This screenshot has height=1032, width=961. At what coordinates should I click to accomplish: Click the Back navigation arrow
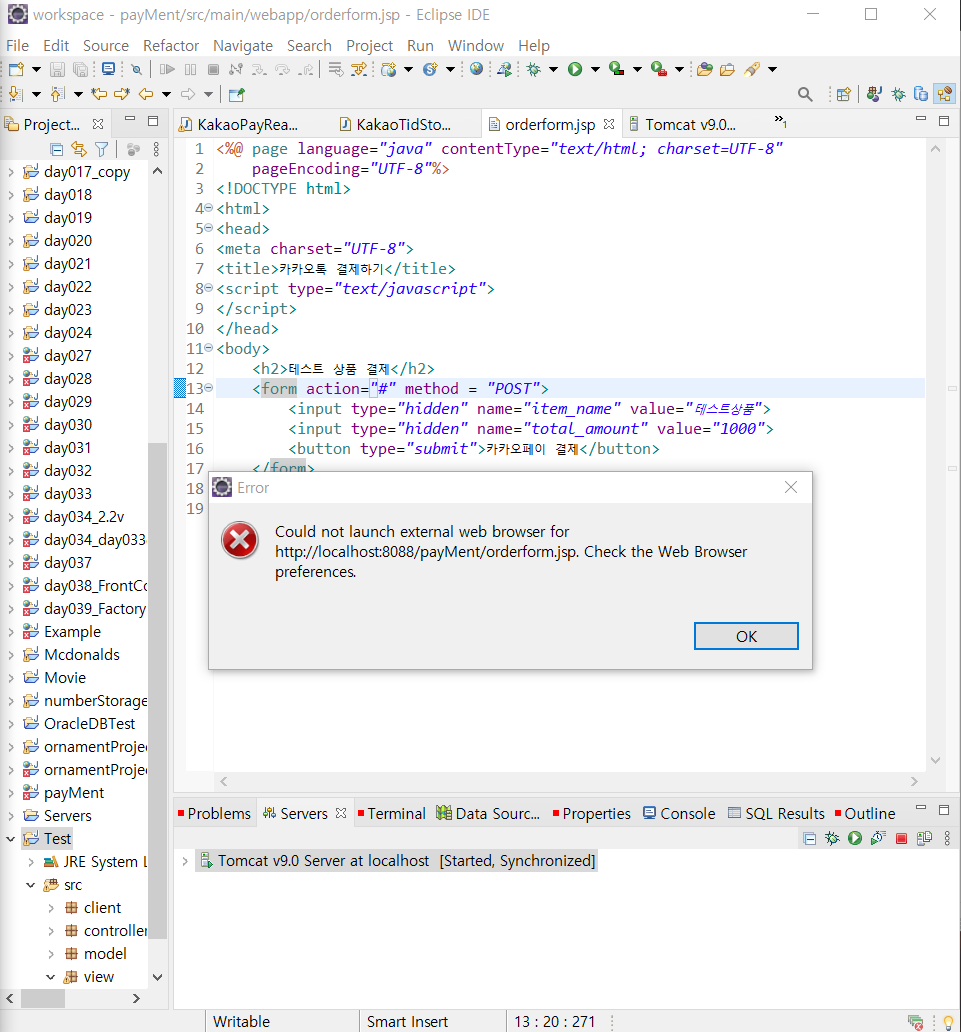(145, 94)
